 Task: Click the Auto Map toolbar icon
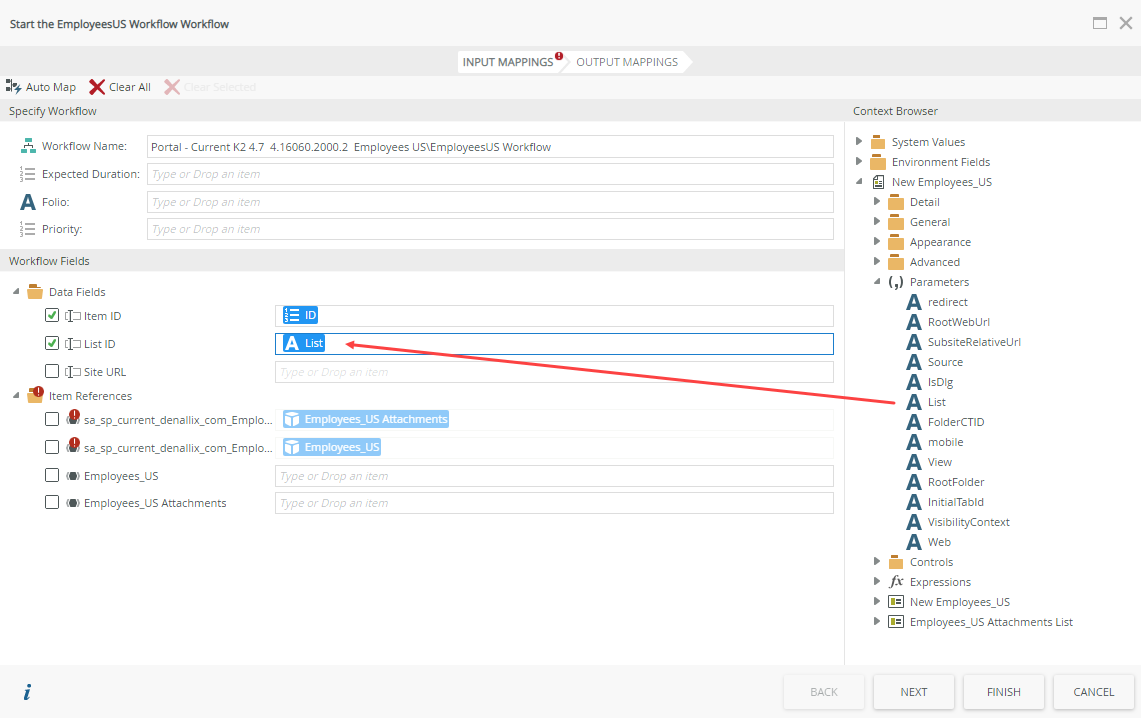point(14,87)
